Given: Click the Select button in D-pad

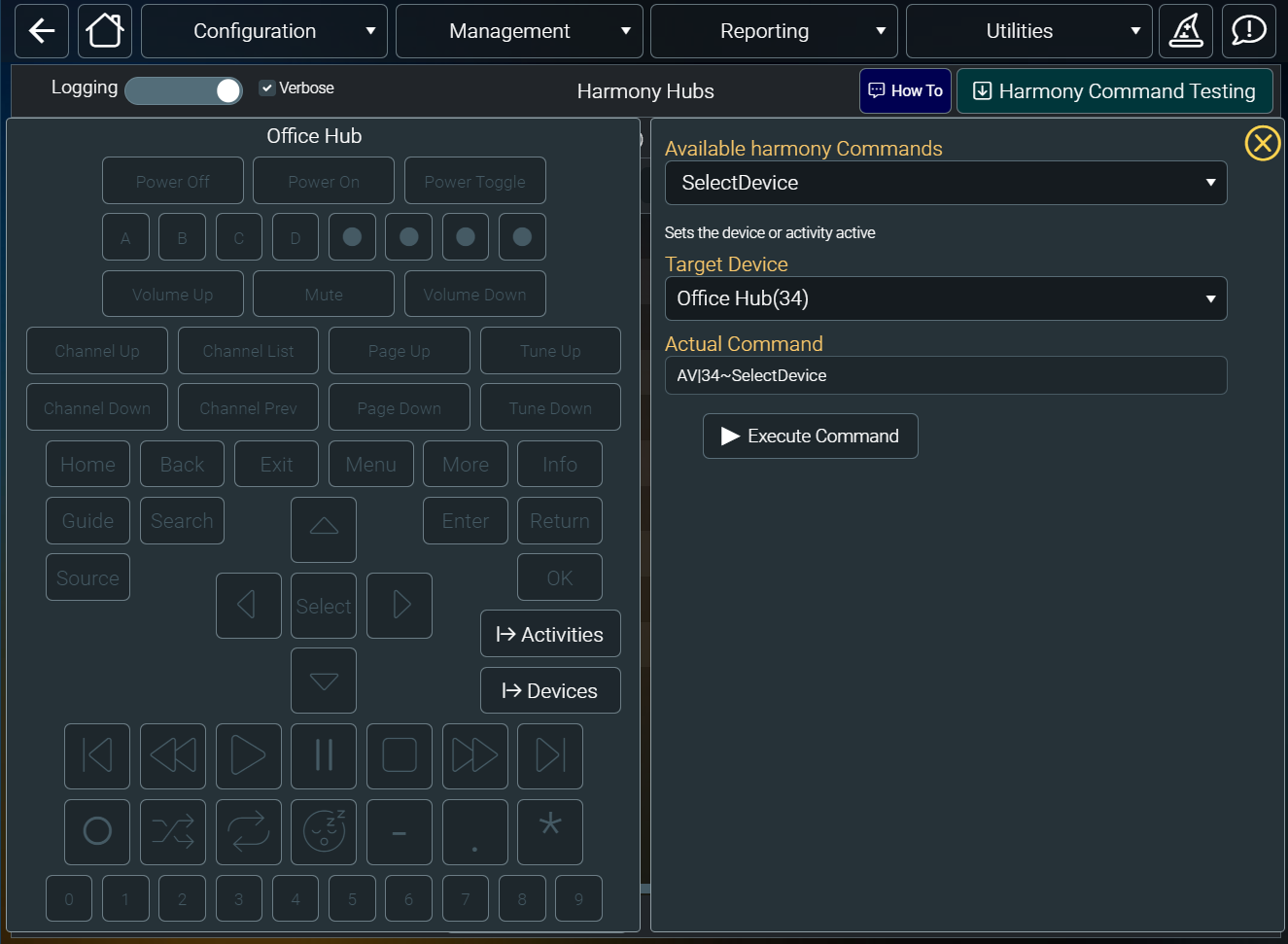Looking at the screenshot, I should pyautogui.click(x=324, y=605).
